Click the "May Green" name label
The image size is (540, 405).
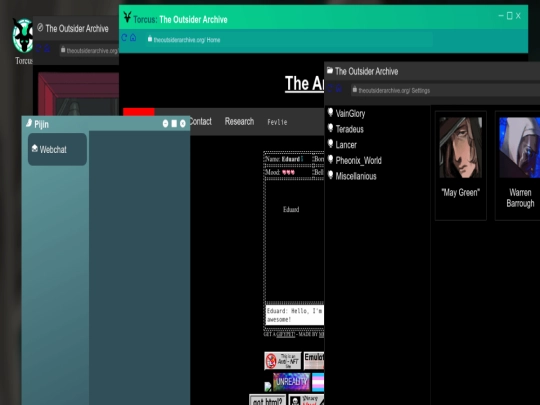460,193
